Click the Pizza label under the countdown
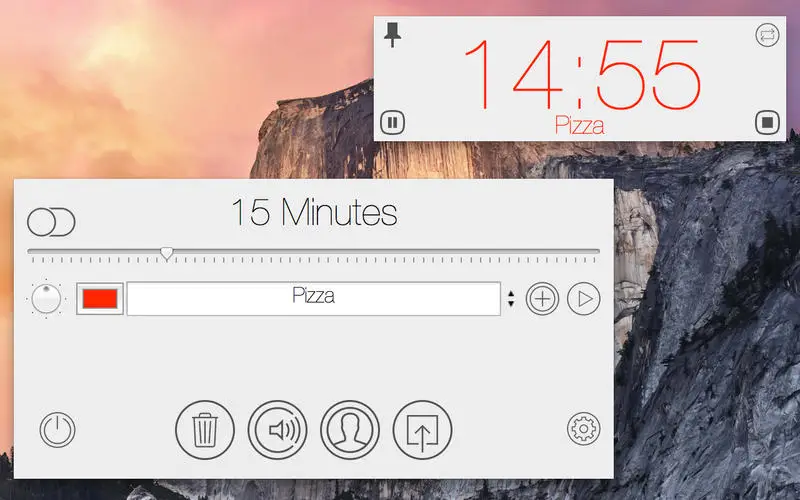800x500 pixels. click(x=580, y=125)
